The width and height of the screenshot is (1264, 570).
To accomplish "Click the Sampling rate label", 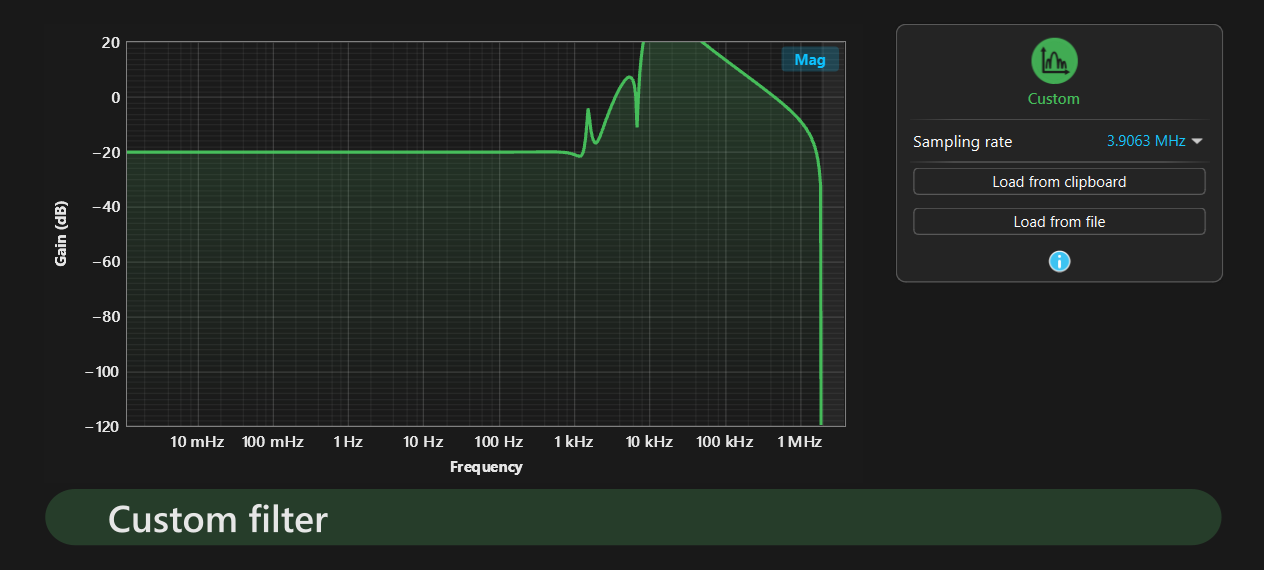I will [962, 142].
